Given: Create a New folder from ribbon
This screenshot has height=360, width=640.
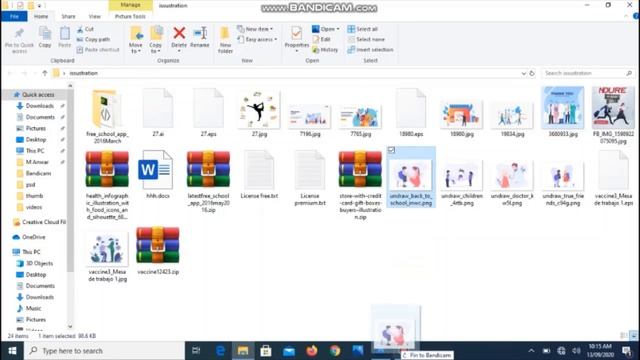Looking at the screenshot, I should point(225,40).
